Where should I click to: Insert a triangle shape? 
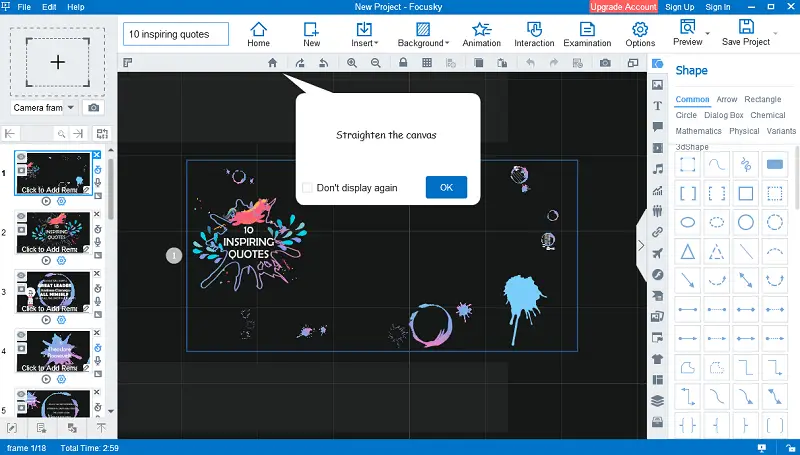click(x=688, y=251)
